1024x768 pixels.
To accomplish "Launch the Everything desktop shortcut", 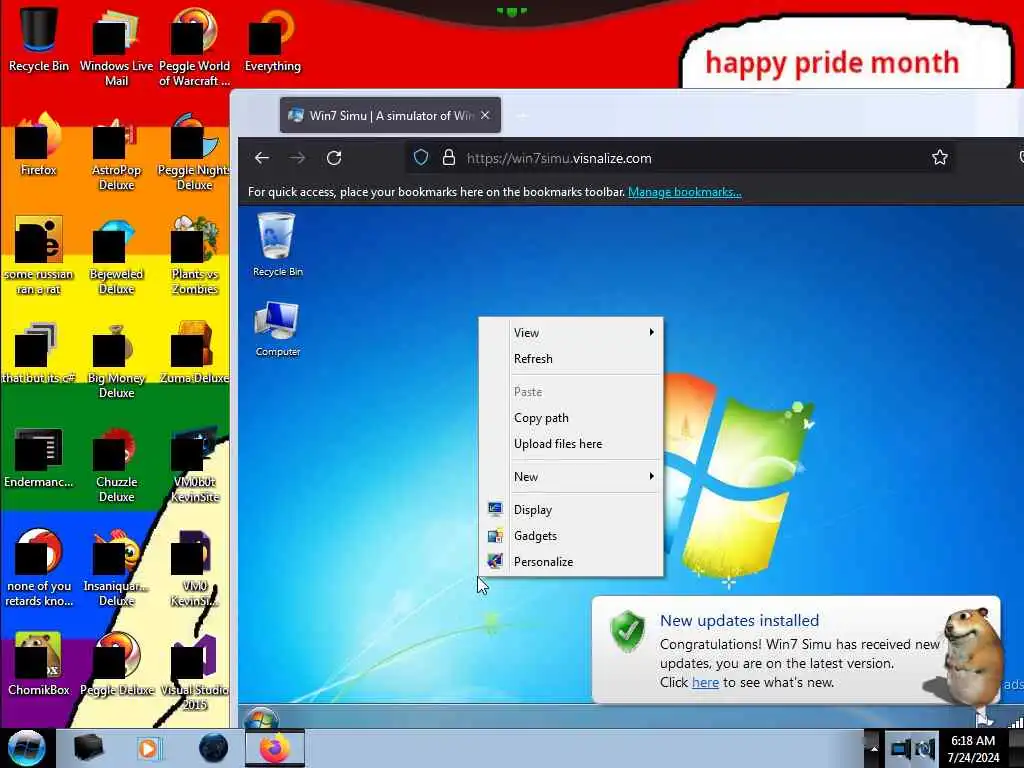I will (x=272, y=39).
